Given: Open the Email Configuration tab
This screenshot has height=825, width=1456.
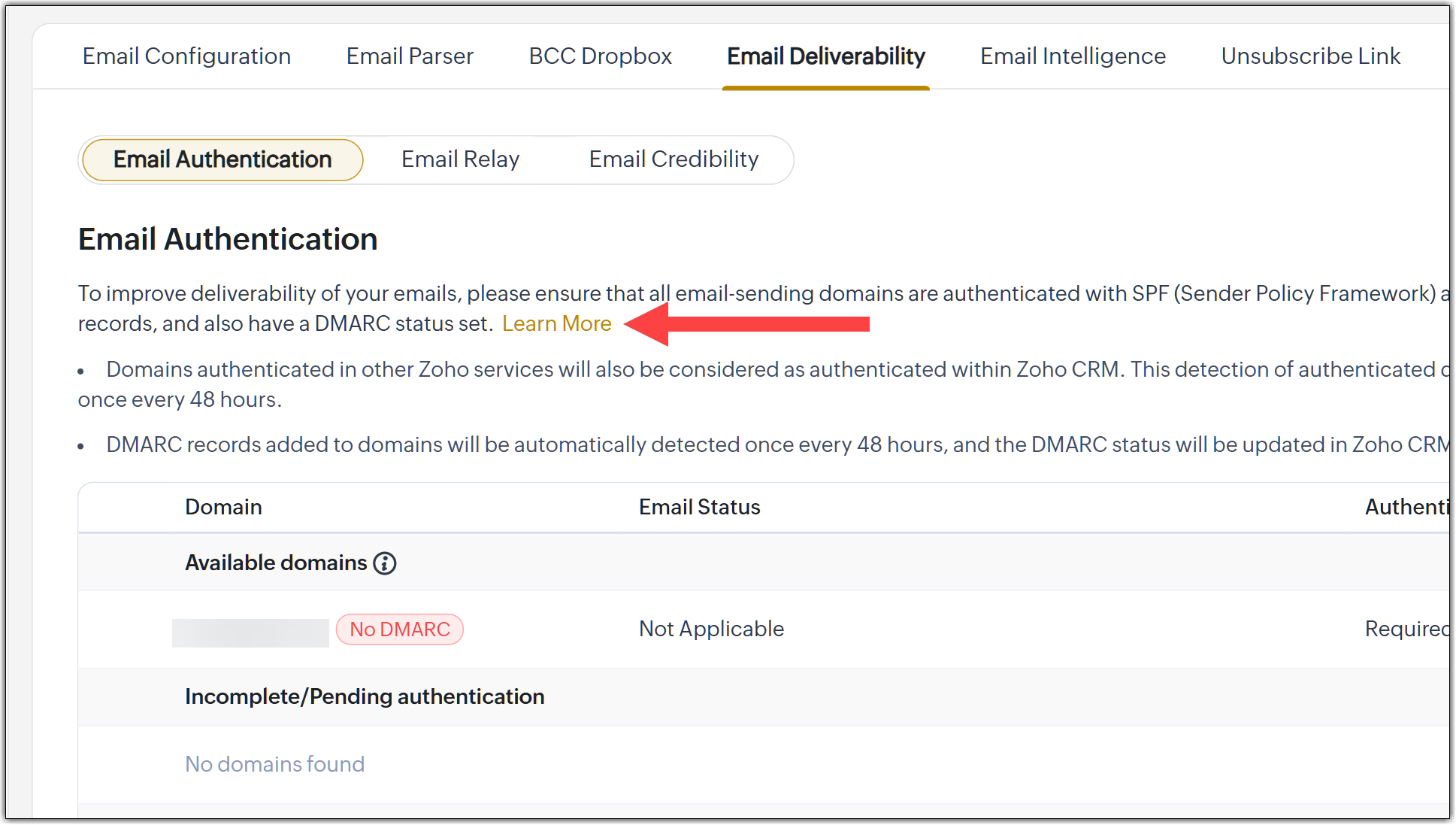Looking at the screenshot, I should point(186,56).
